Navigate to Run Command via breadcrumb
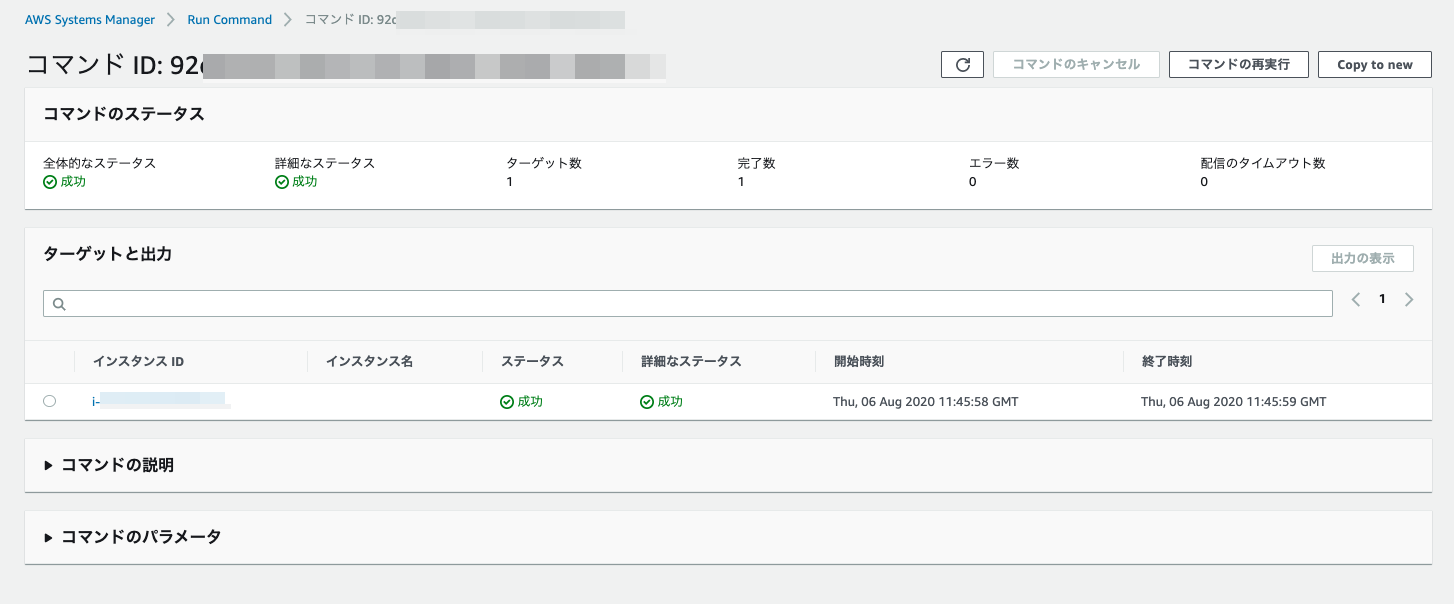The image size is (1454, 604). click(x=229, y=19)
